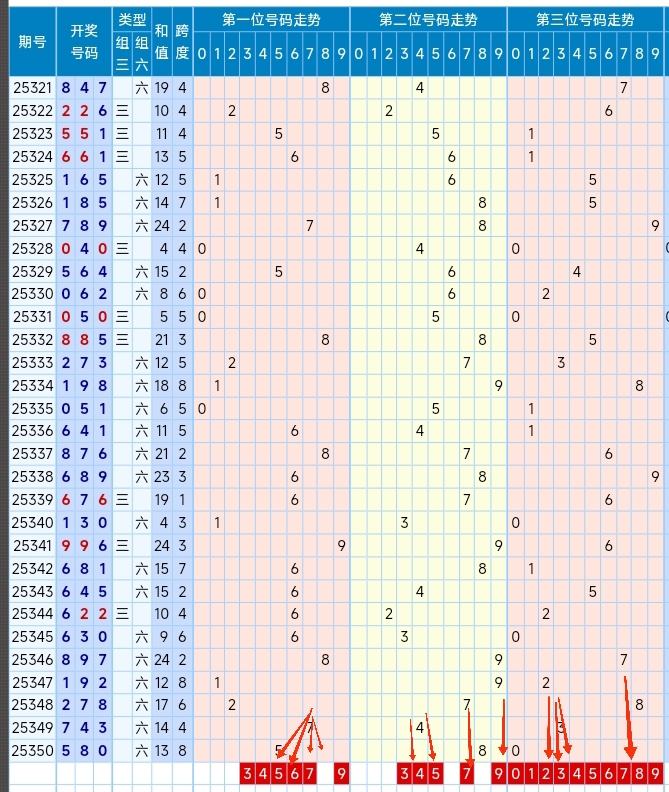Click 三 type marker in row 25322
The height and width of the screenshot is (792, 669).
click(122, 111)
